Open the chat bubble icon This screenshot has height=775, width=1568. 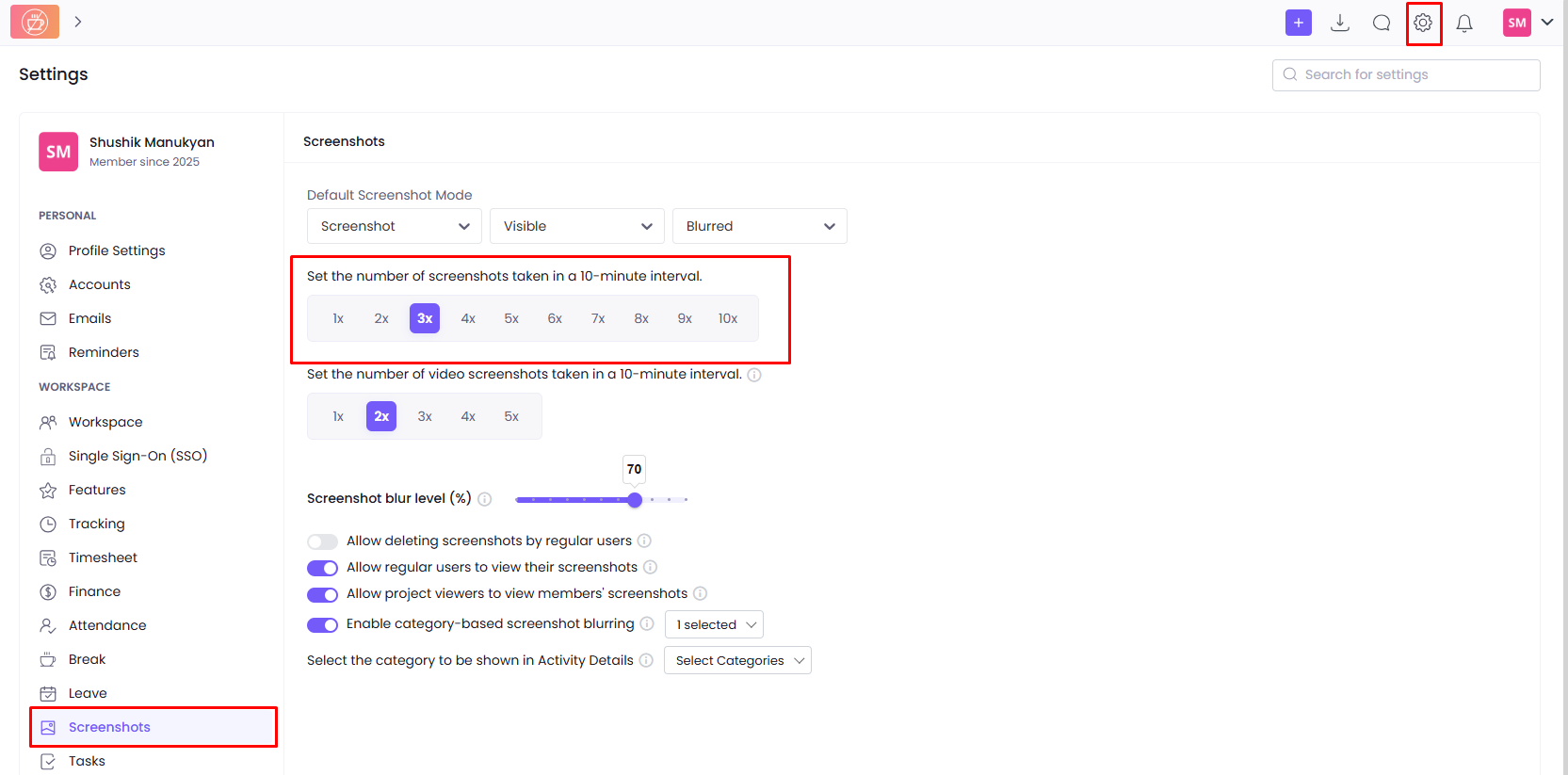point(1381,23)
